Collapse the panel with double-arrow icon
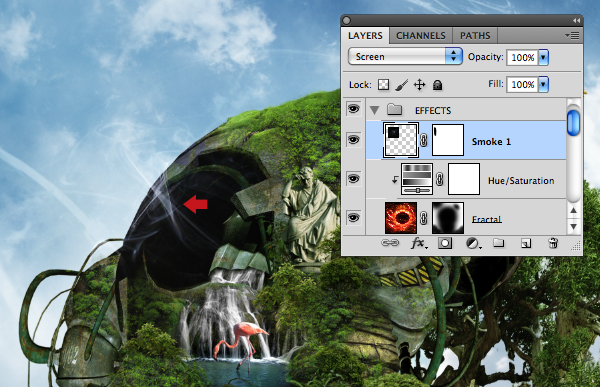The height and width of the screenshot is (387, 600). (576, 20)
